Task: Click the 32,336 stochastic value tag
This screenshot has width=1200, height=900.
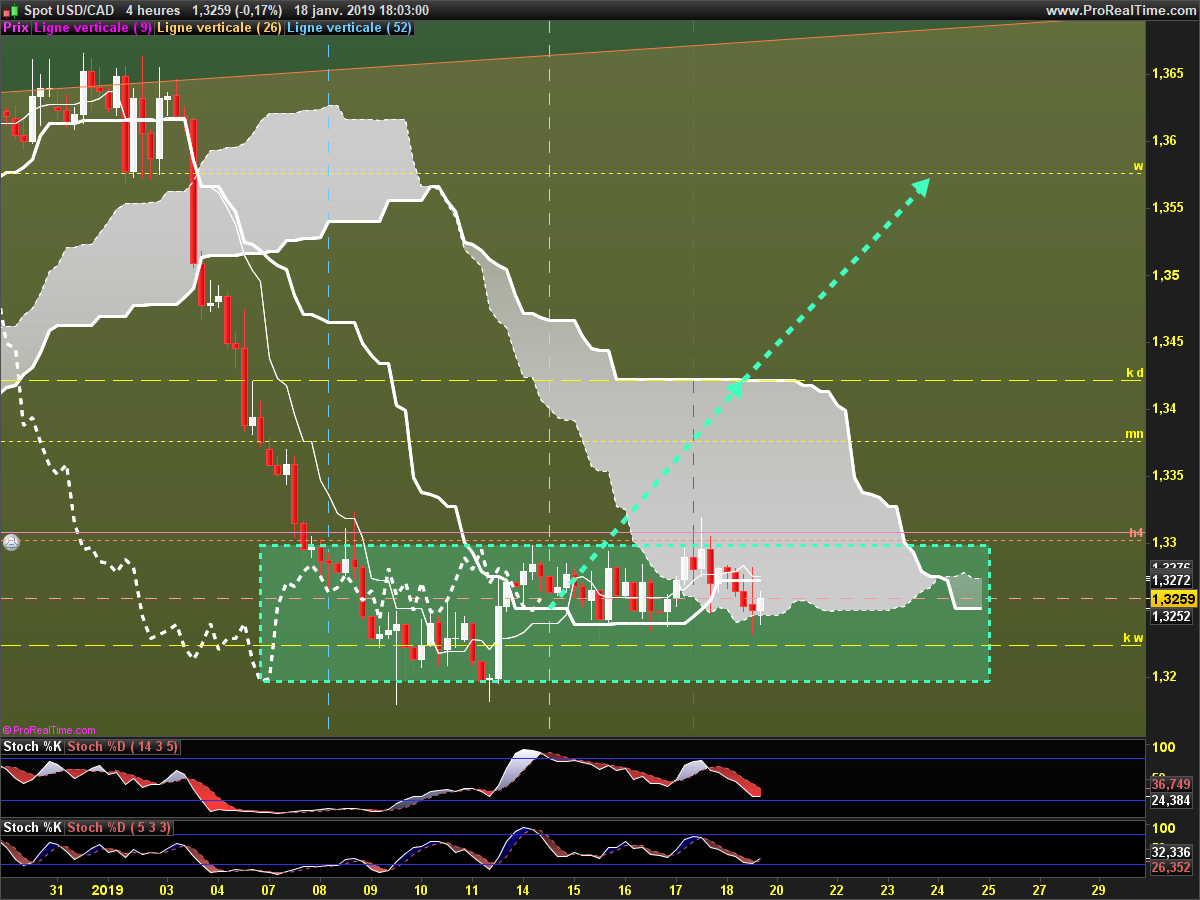Action: [1171, 852]
